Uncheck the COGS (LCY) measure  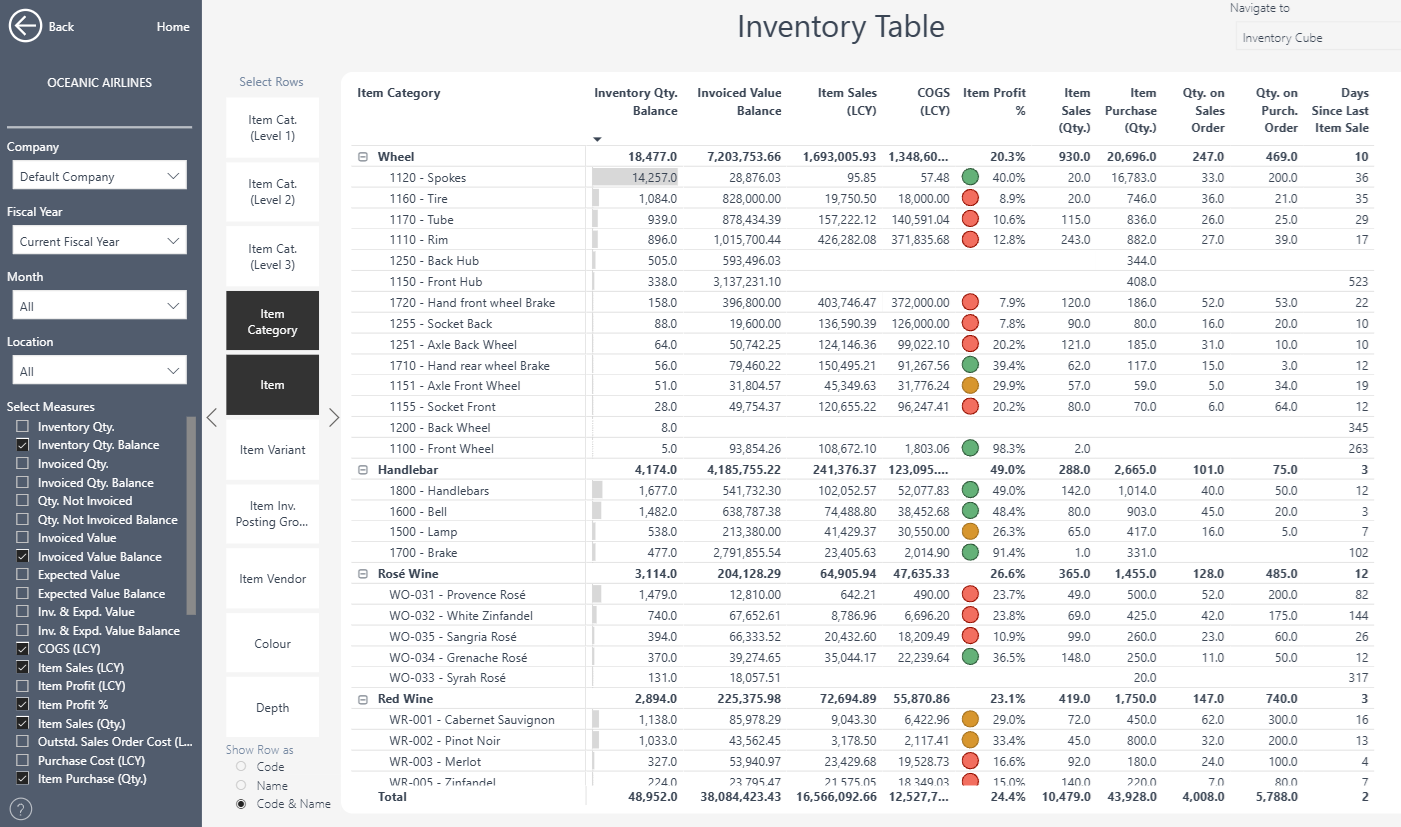tap(22, 649)
